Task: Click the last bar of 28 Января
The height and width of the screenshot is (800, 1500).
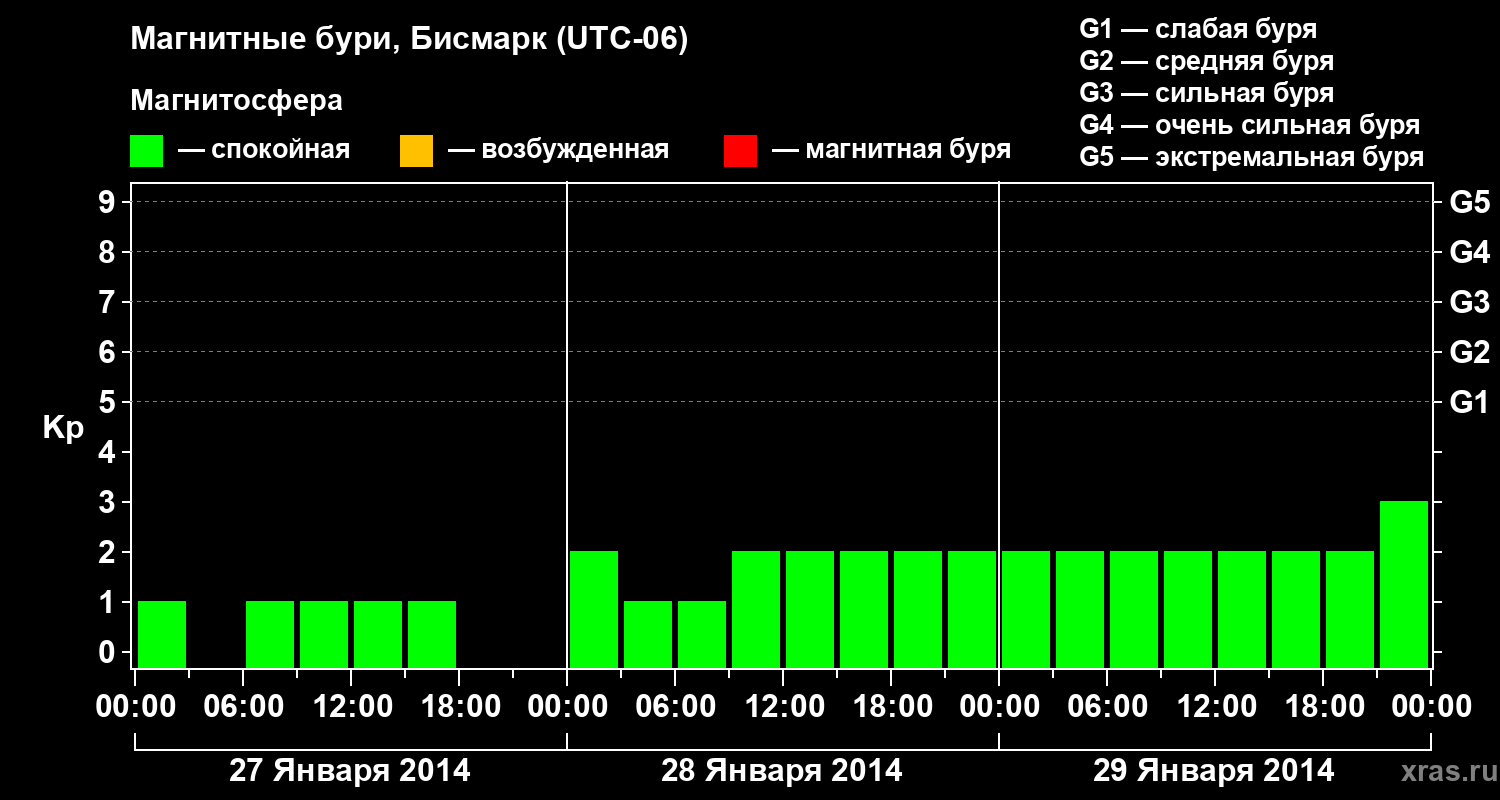Action: coord(972,609)
